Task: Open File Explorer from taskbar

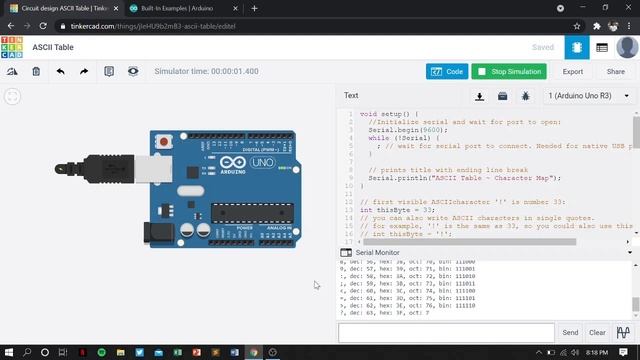Action: click(120, 352)
